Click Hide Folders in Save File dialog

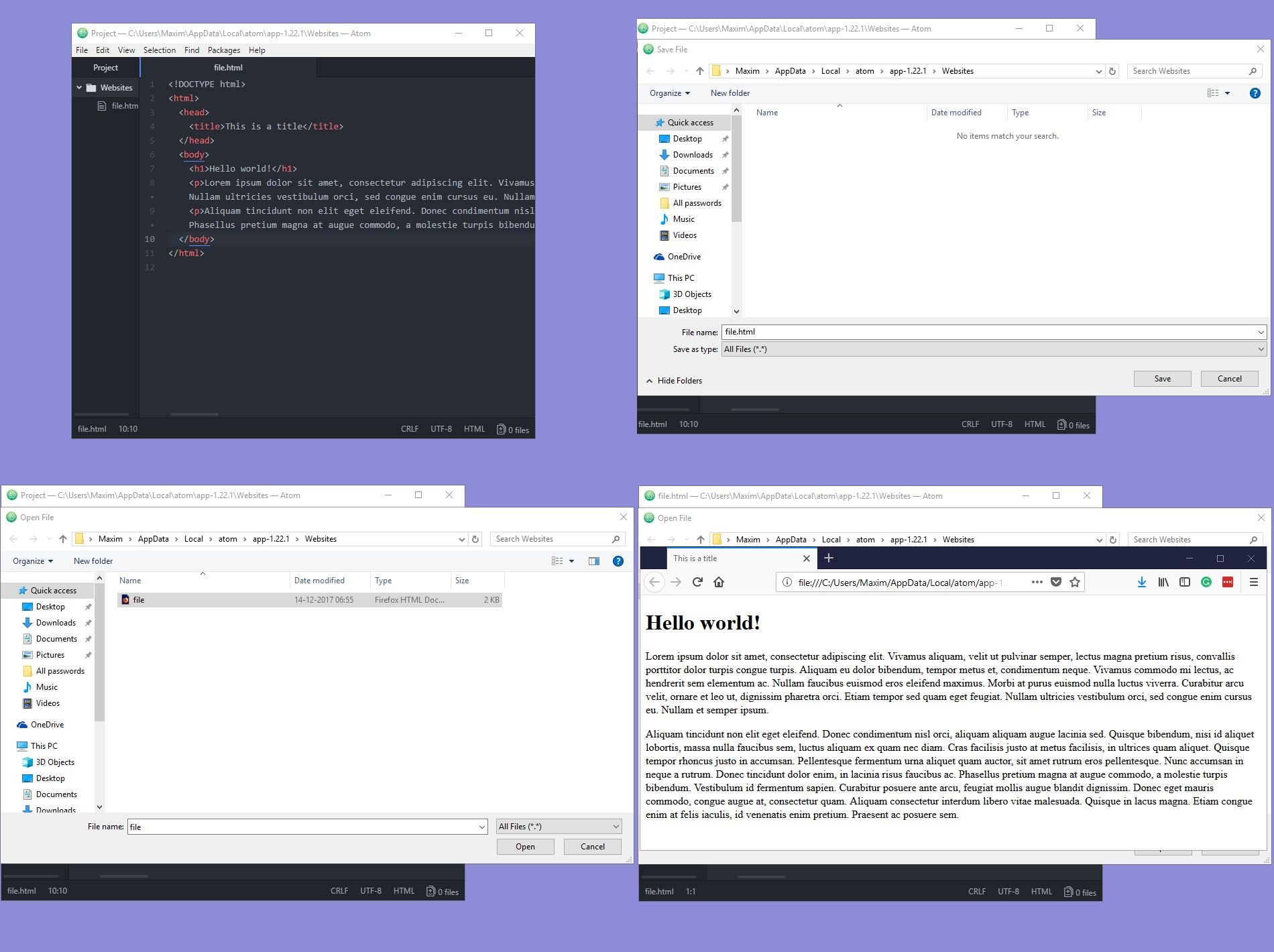674,381
